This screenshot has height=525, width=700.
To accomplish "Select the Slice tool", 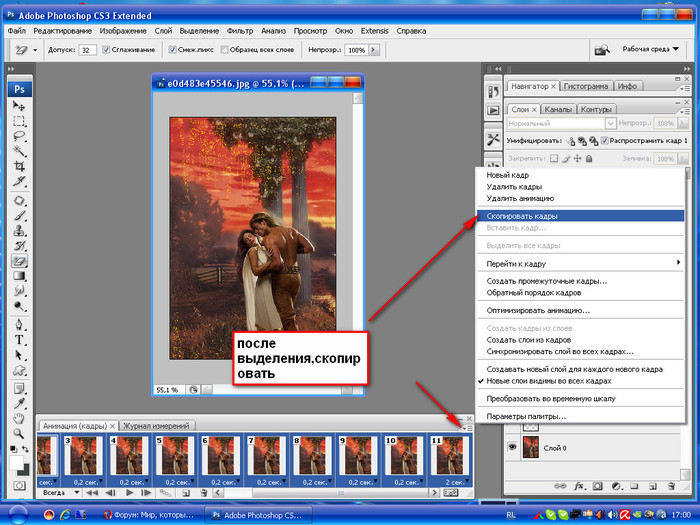I will 19,181.
